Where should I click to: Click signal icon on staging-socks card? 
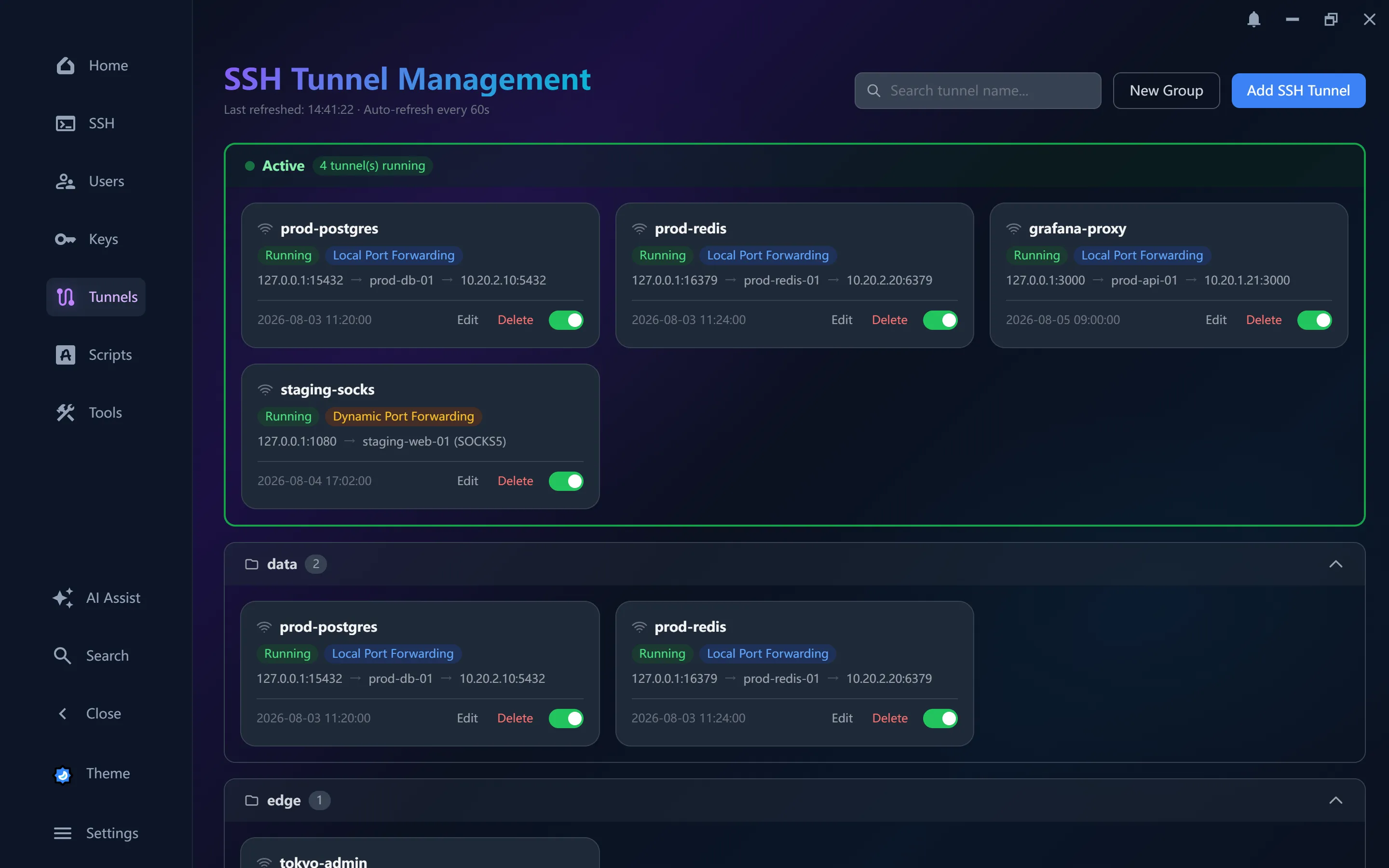pyautogui.click(x=265, y=390)
